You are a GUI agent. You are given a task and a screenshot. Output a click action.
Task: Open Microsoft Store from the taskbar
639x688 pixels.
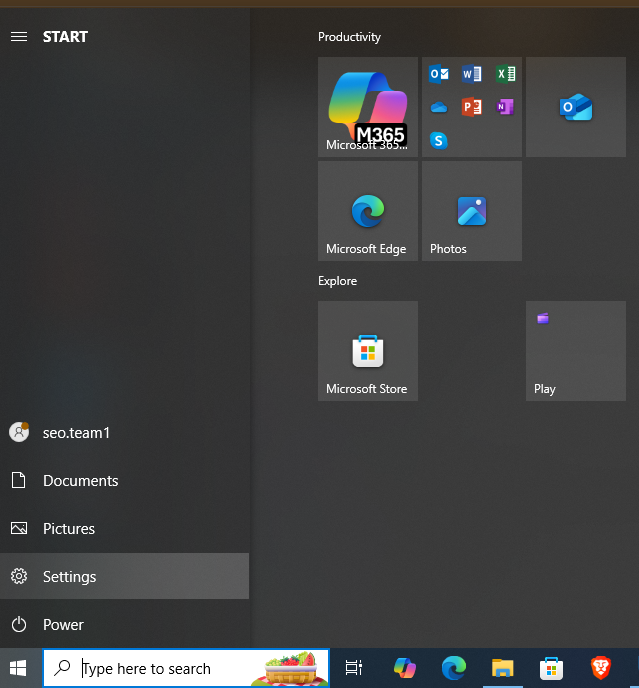pos(551,668)
